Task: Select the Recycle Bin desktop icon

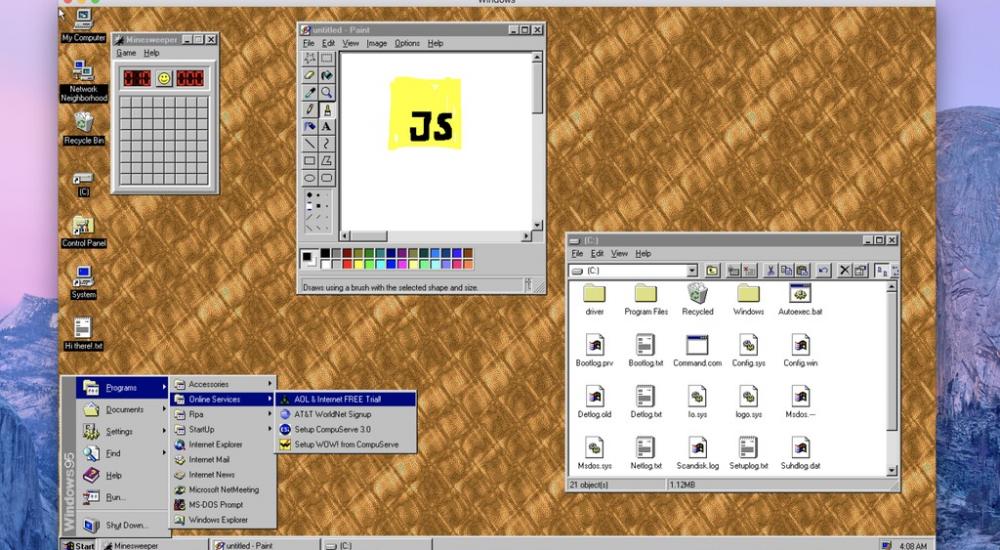Action: [84, 128]
